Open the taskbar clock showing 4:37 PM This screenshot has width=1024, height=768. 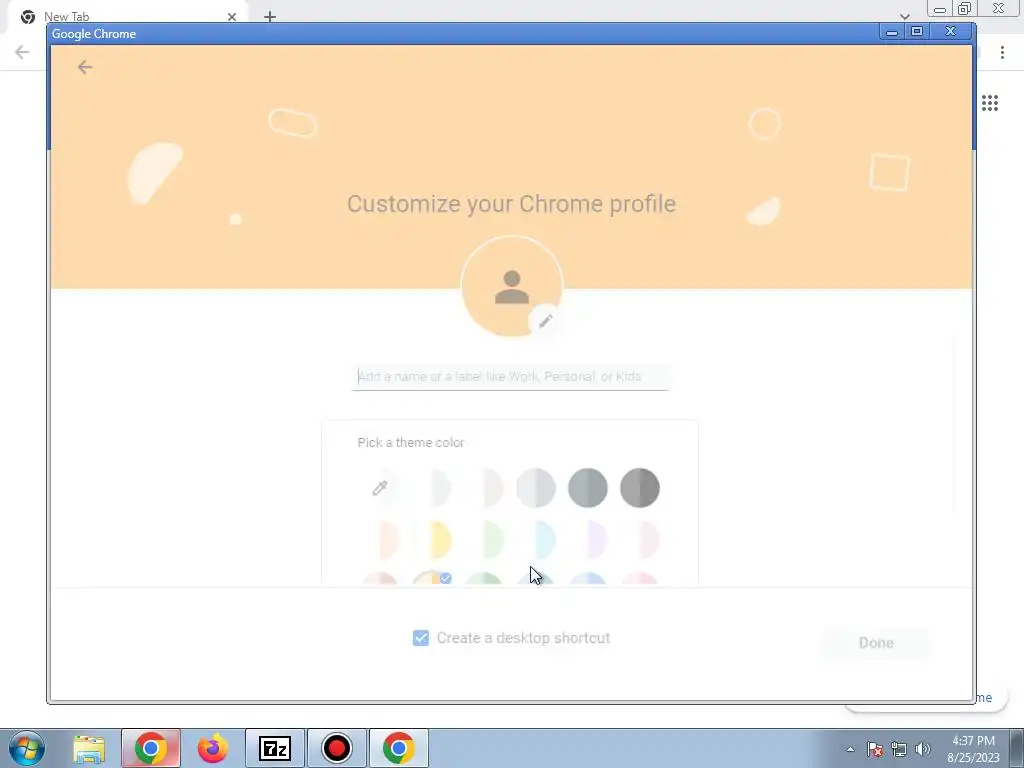(x=973, y=749)
